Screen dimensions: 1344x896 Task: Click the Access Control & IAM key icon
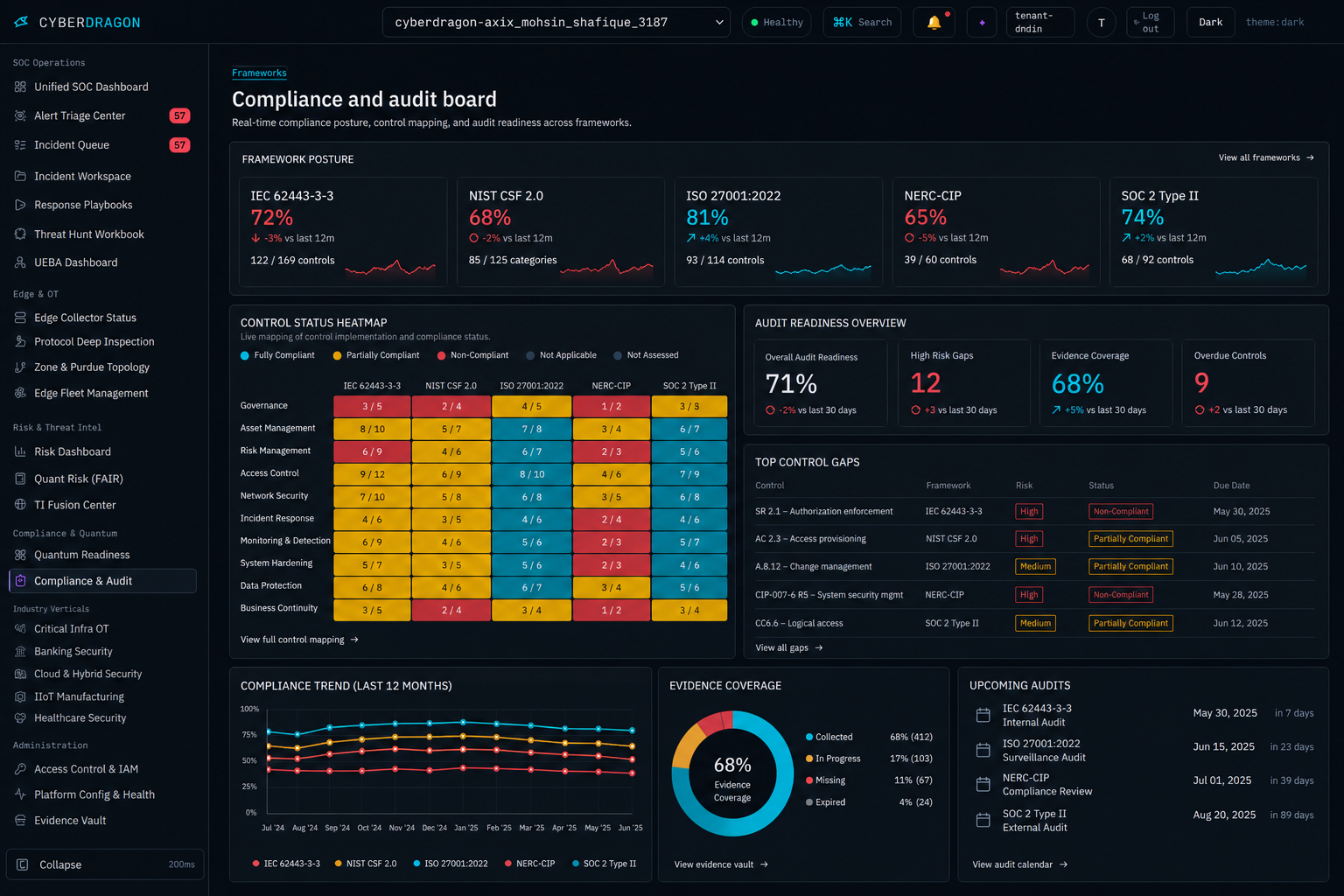pyautogui.click(x=20, y=769)
